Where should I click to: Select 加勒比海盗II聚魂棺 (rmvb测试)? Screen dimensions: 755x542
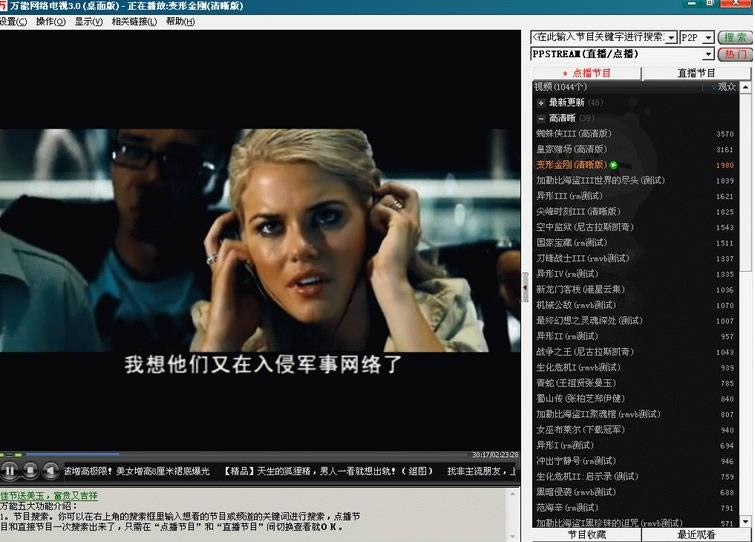pos(635,414)
